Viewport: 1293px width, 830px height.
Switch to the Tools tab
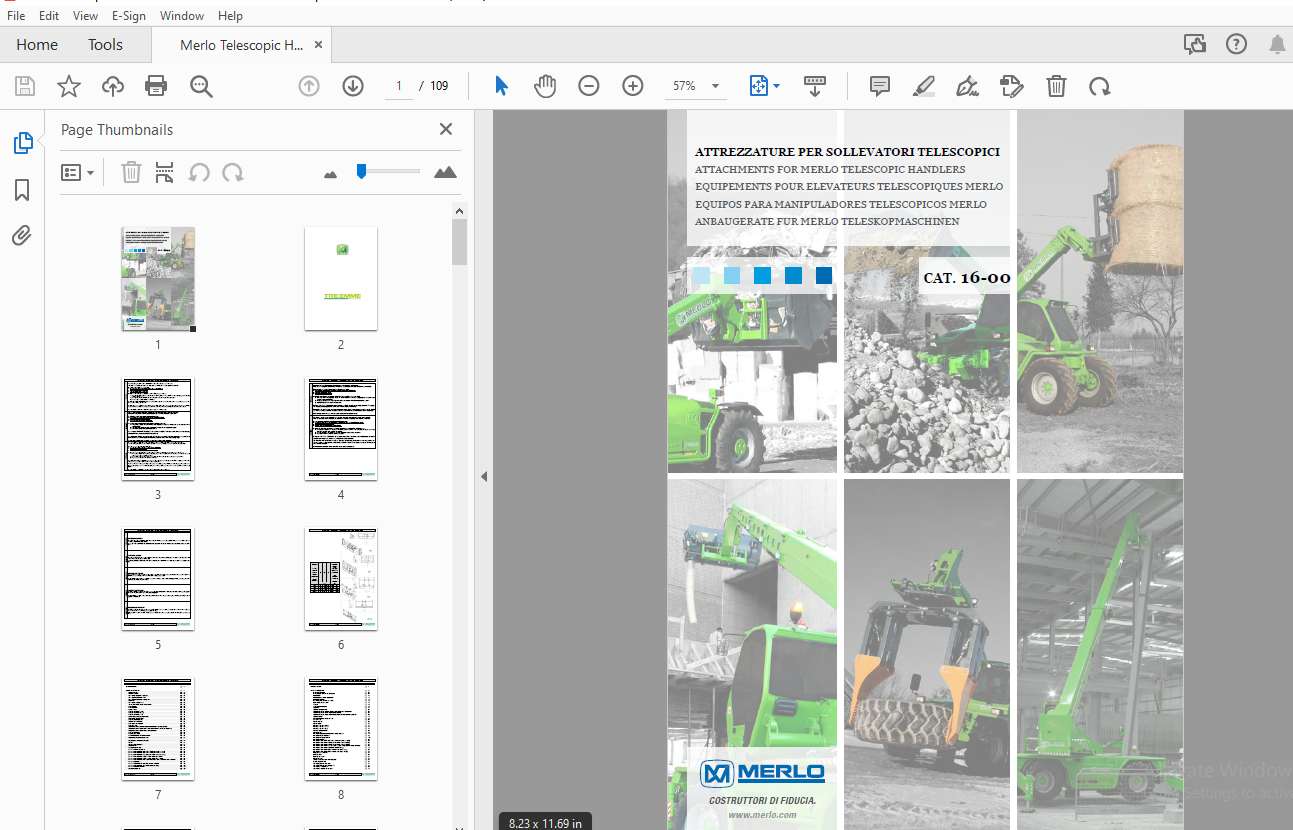[x=105, y=45]
